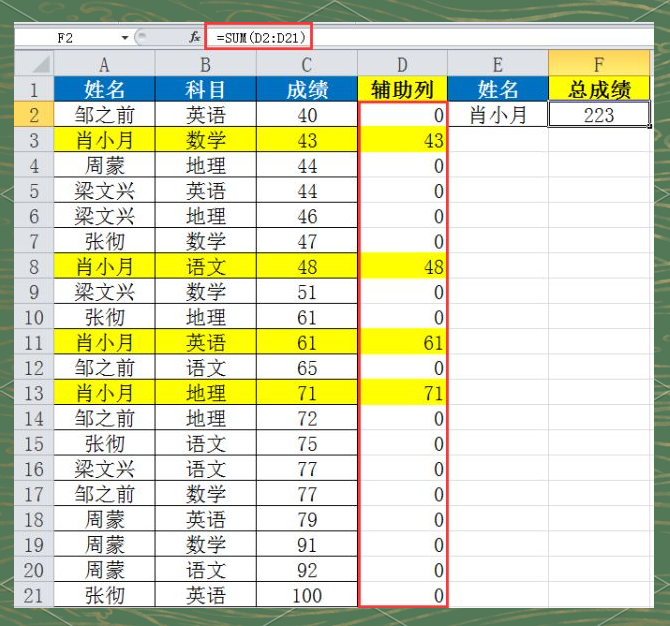Click the fx insert function icon

click(x=194, y=38)
